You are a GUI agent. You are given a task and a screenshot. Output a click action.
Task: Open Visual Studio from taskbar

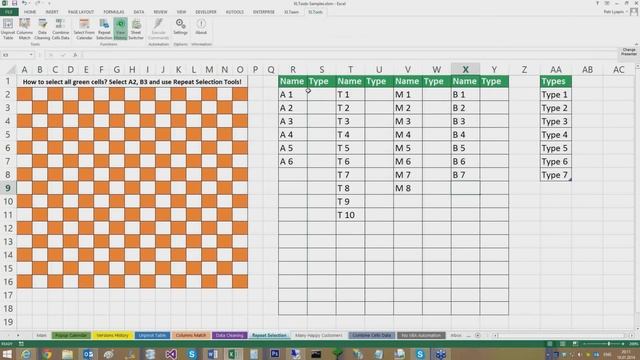click(x=171, y=354)
